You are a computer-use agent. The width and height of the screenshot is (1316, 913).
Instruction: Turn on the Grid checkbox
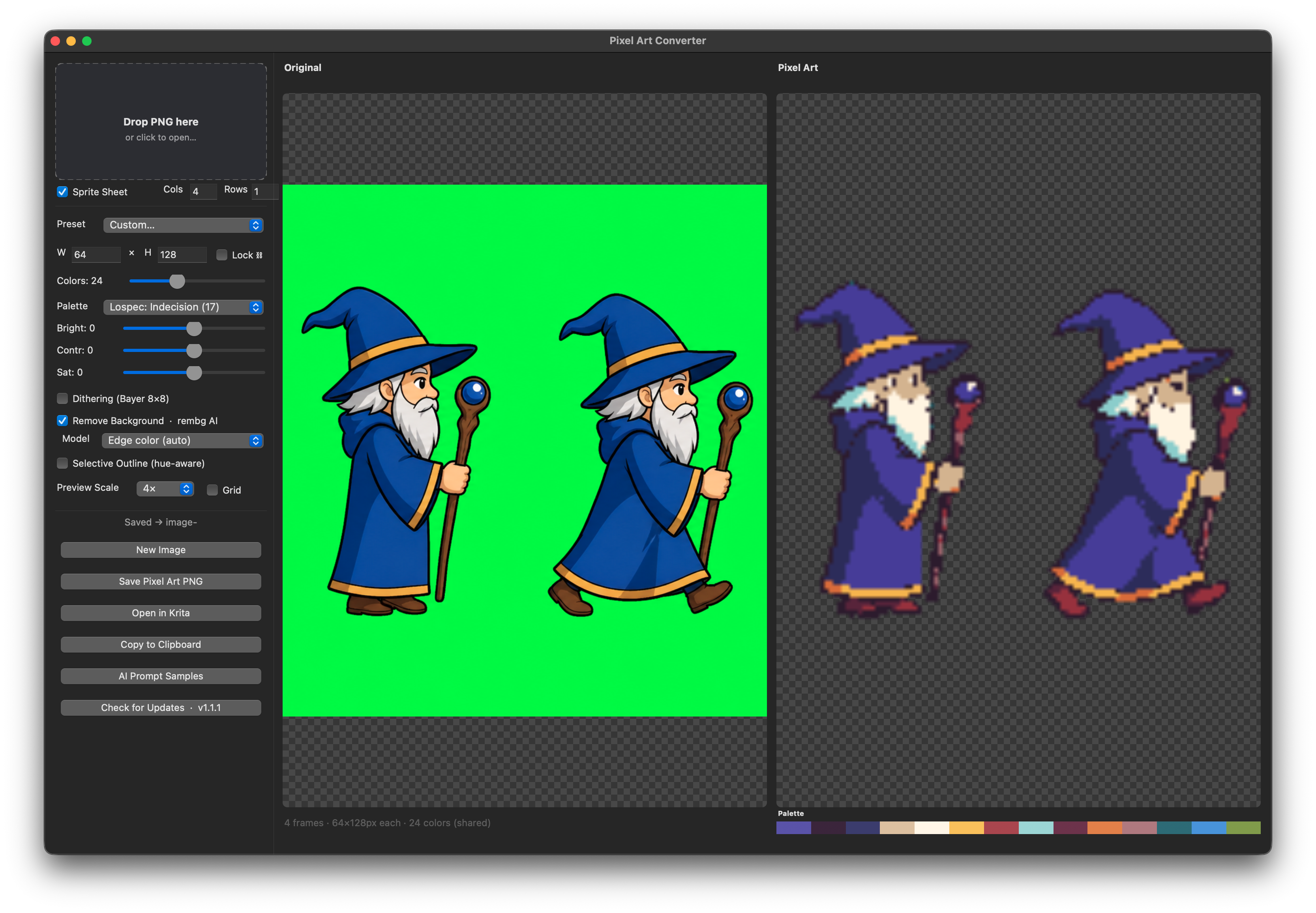(x=212, y=490)
